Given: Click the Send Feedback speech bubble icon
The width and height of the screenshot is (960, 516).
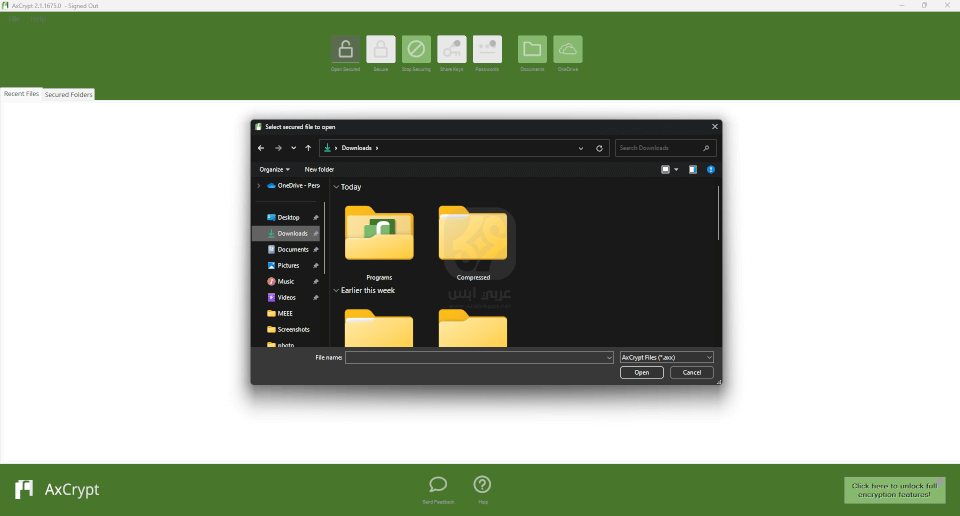Looking at the screenshot, I should point(438,485).
